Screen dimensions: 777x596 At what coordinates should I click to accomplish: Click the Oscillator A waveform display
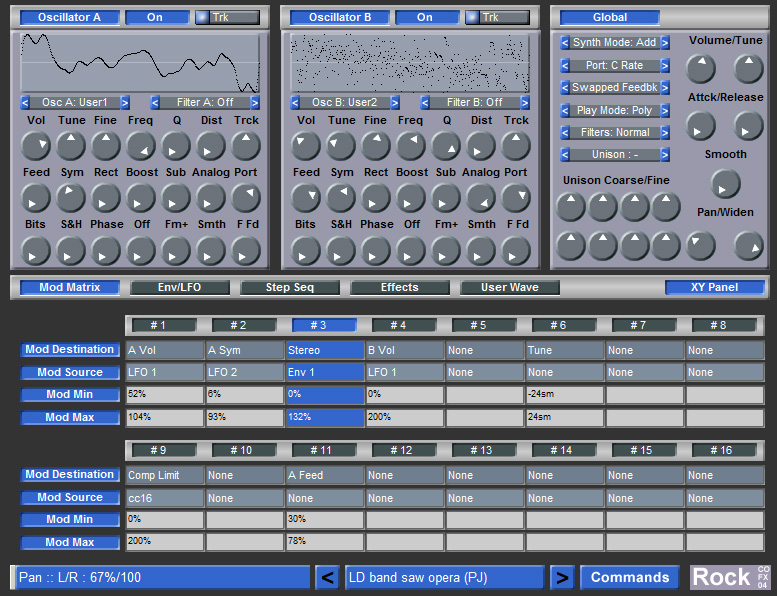[140, 62]
